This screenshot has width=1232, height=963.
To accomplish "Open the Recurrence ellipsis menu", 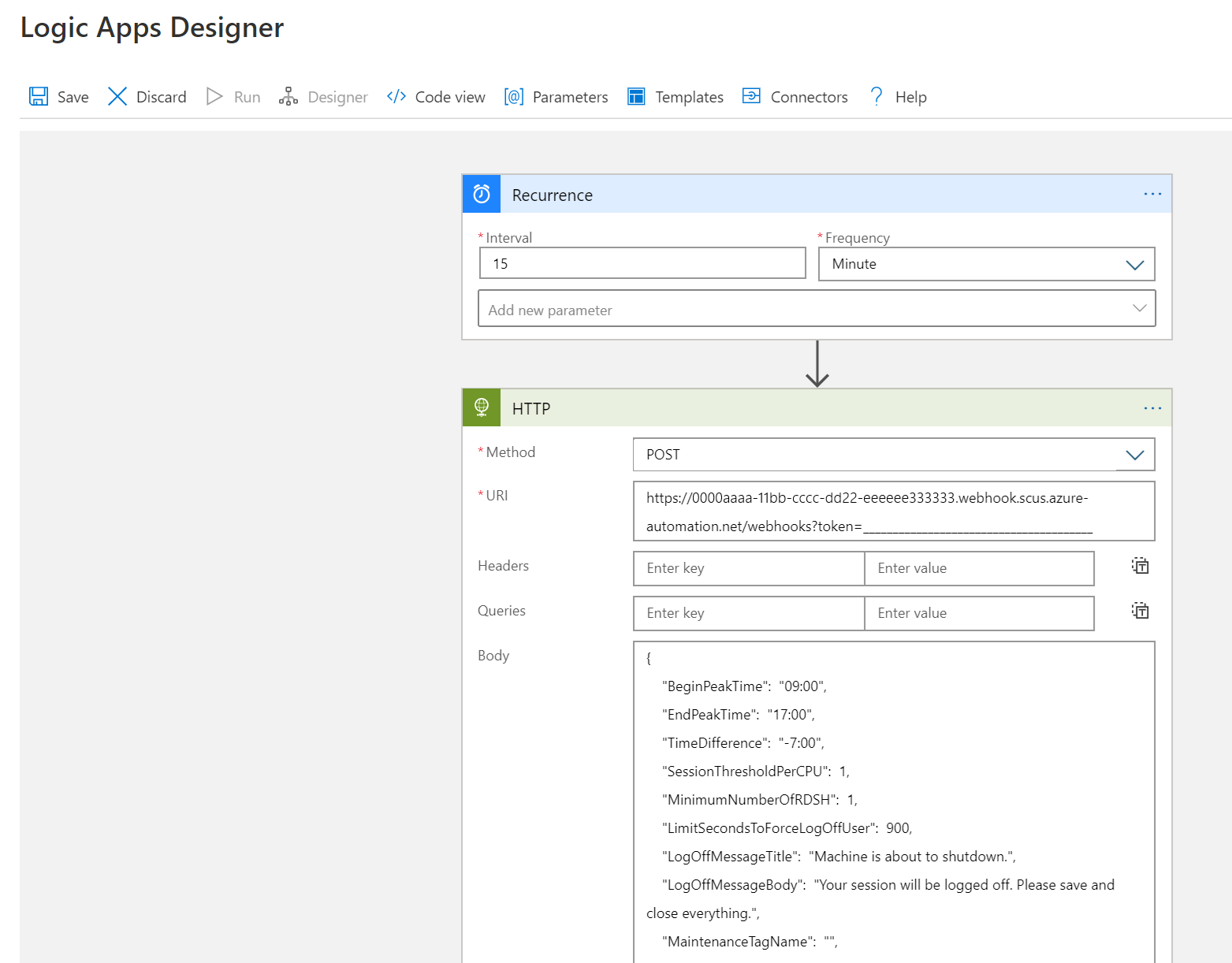I will (1152, 194).
